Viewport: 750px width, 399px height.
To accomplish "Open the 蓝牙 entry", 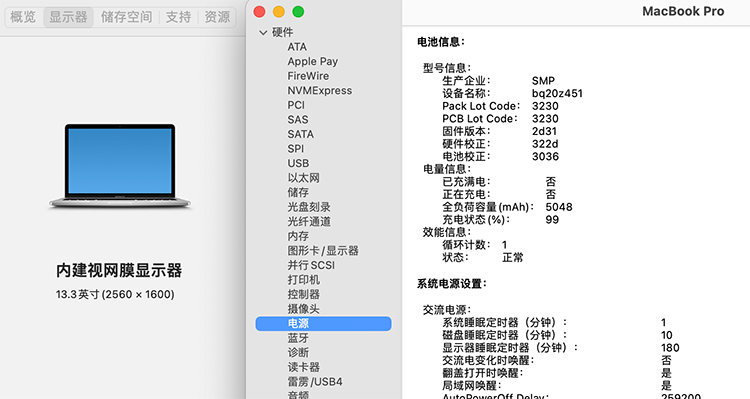I will coord(298,338).
